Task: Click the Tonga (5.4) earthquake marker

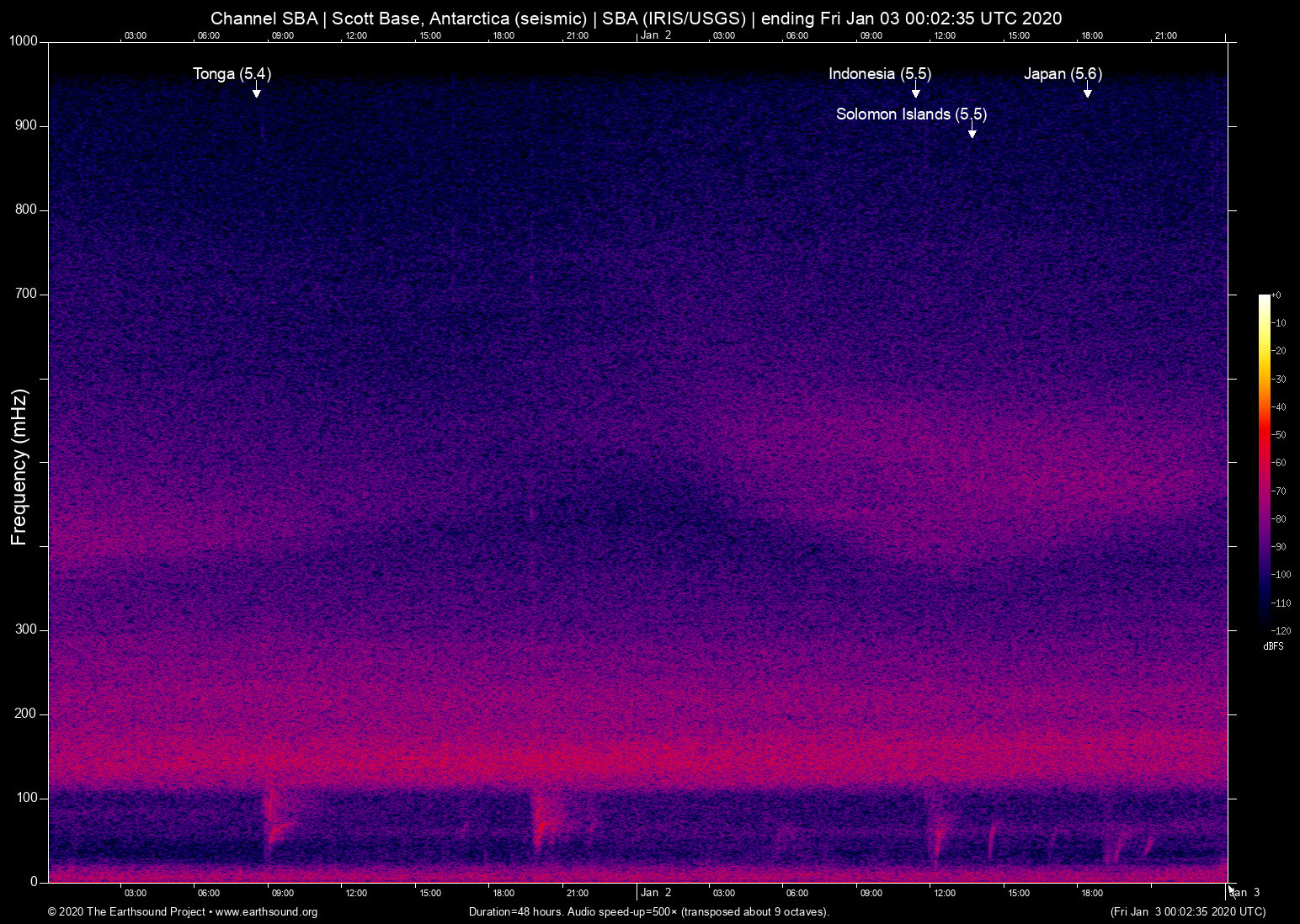Action: click(x=232, y=74)
